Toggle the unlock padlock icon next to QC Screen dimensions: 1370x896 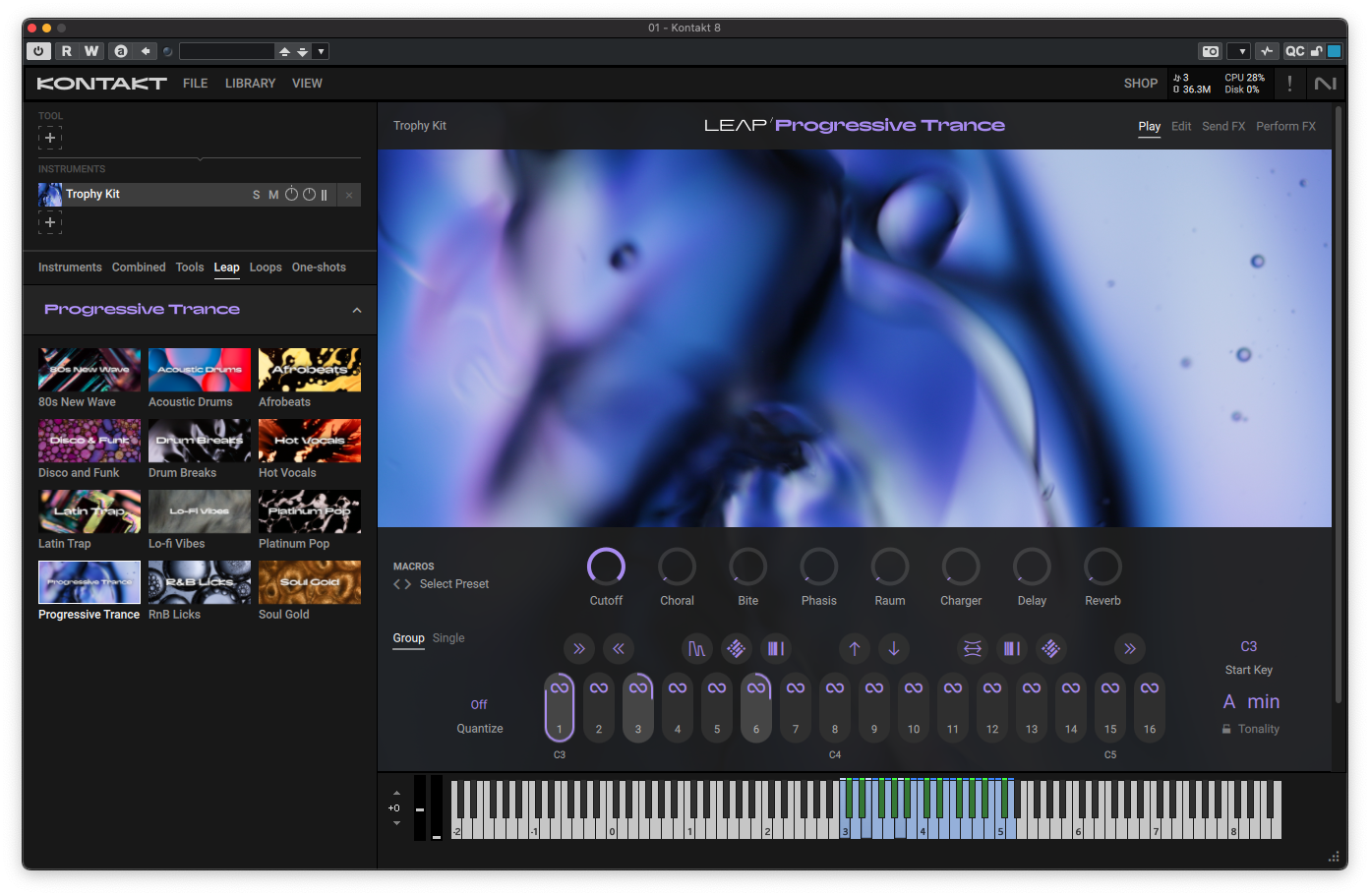click(x=1317, y=51)
